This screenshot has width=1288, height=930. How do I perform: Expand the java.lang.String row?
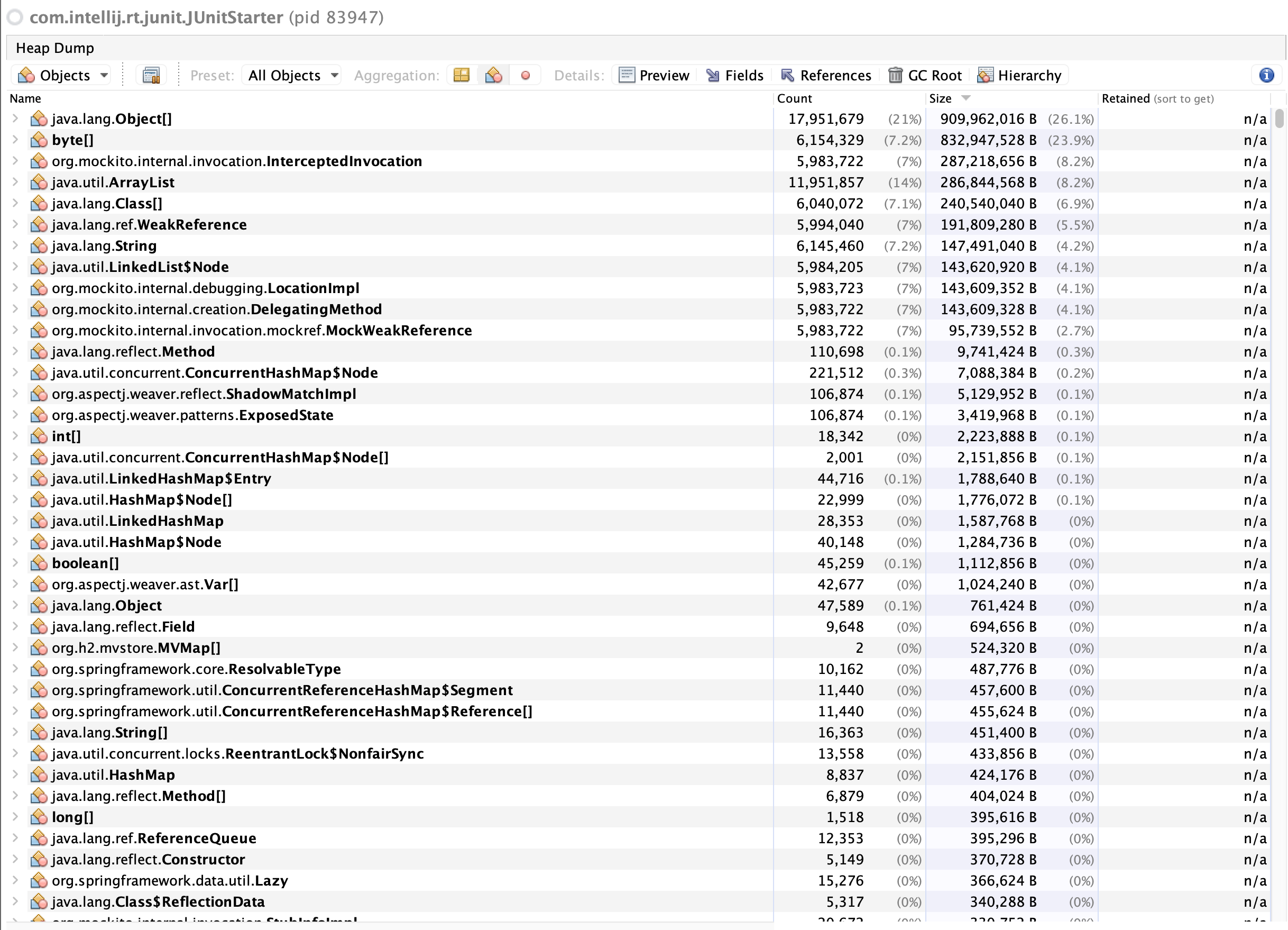point(15,246)
